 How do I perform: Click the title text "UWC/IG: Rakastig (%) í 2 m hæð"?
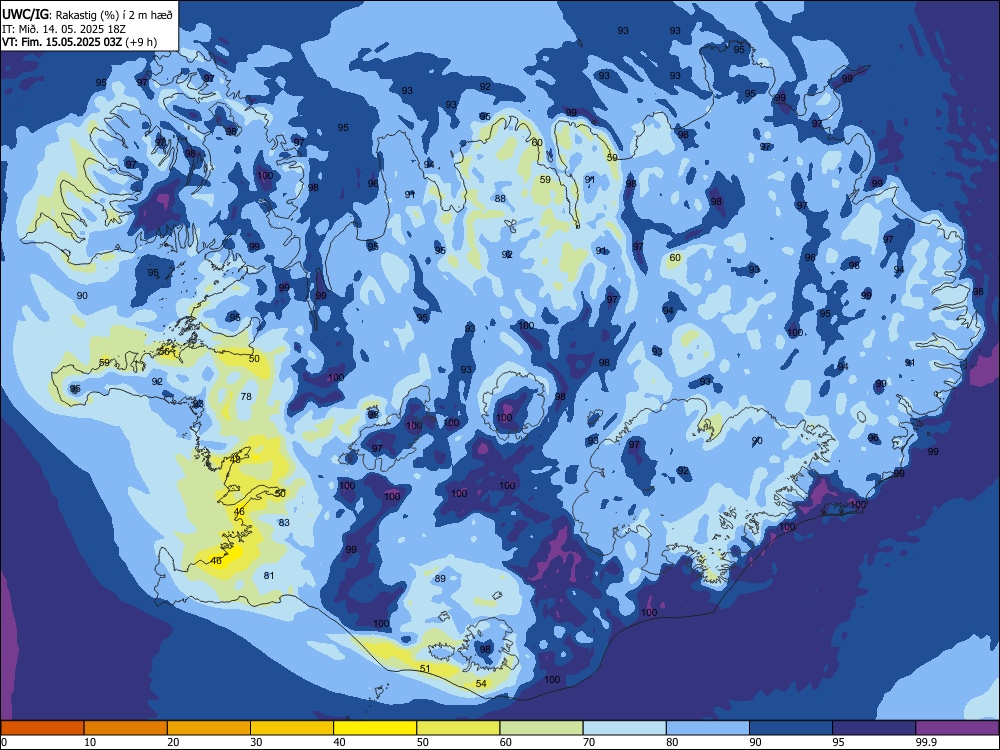tap(87, 15)
